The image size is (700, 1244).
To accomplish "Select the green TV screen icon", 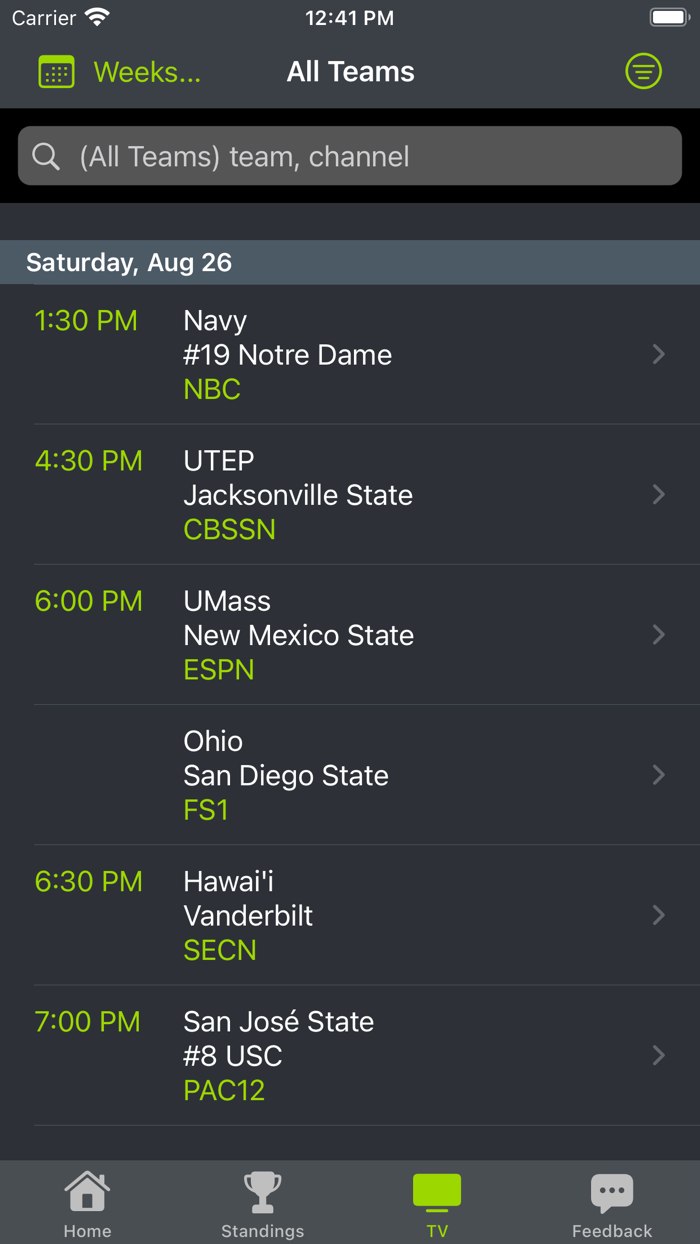I will pyautogui.click(x=437, y=1190).
